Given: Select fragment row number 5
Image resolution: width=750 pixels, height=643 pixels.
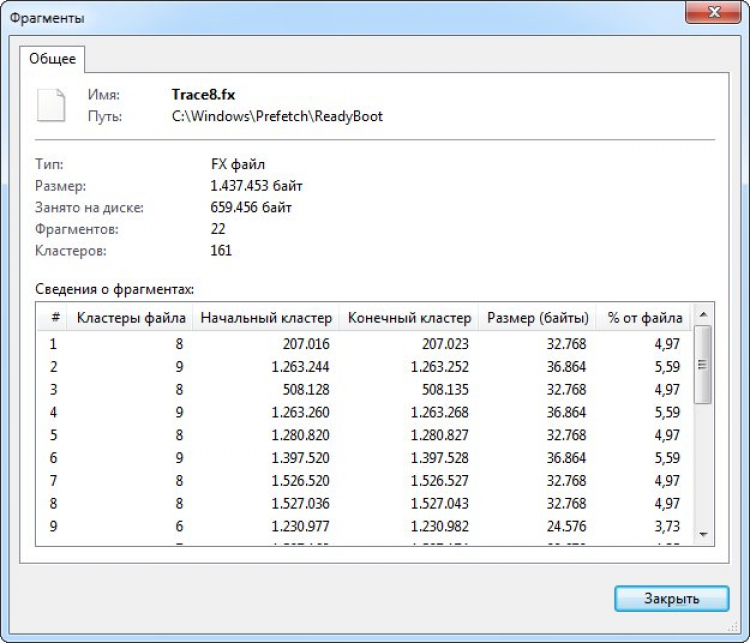Looking at the screenshot, I should (x=365, y=435).
